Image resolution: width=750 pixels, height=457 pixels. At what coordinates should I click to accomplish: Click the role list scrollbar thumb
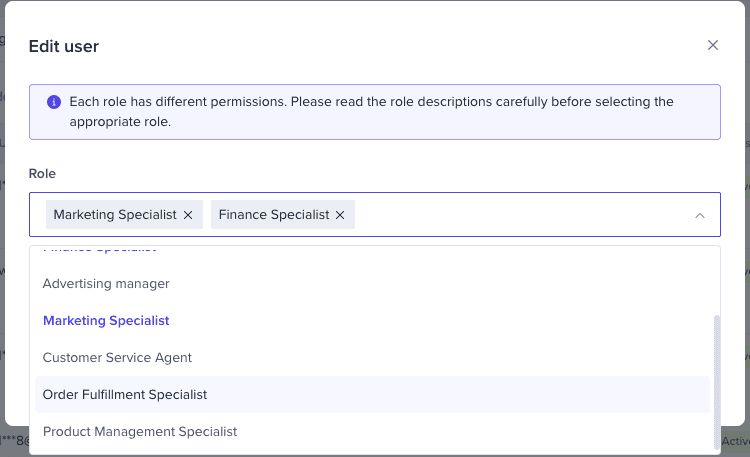tap(715, 380)
